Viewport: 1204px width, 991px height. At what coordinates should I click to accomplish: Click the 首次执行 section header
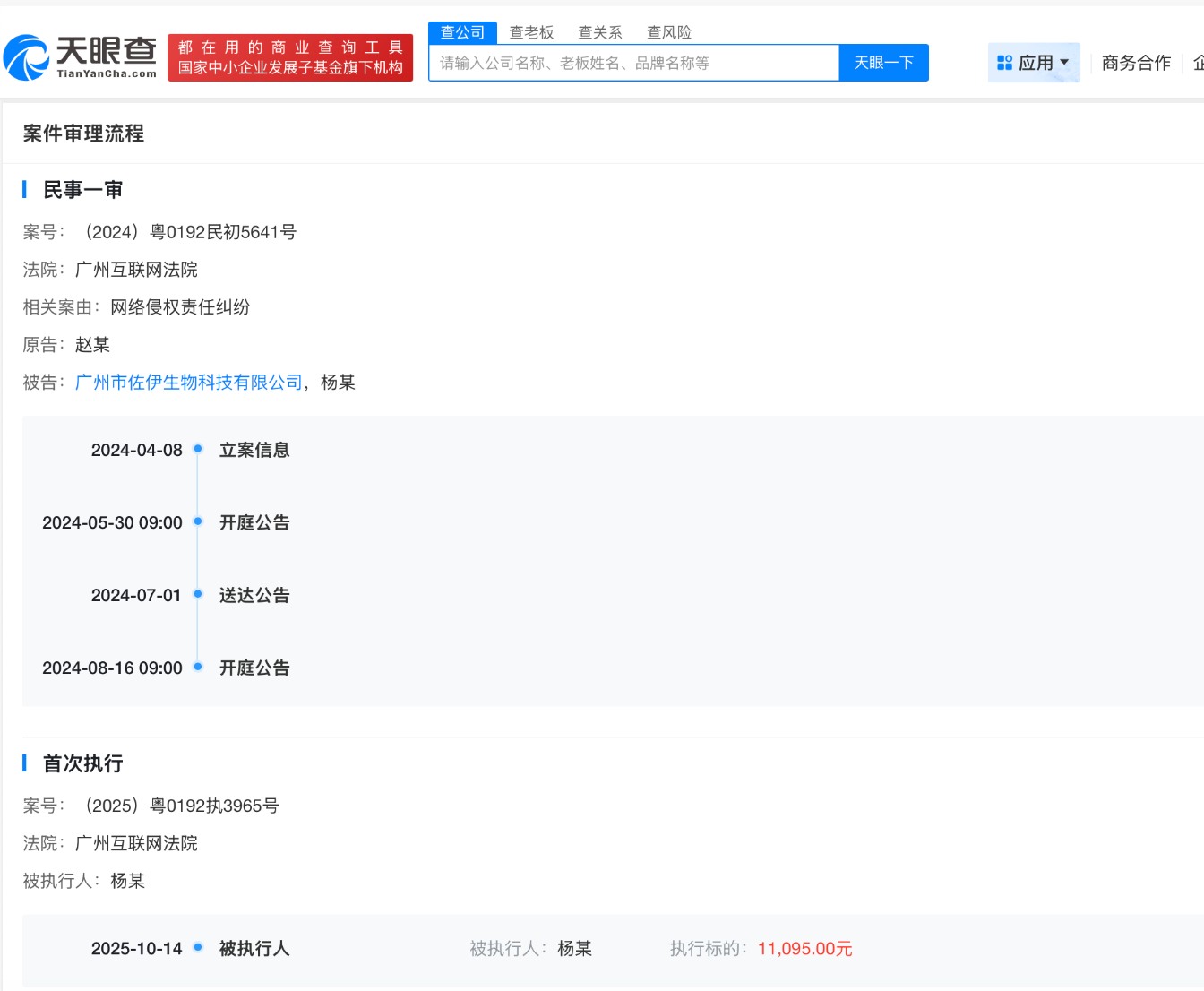(x=82, y=763)
